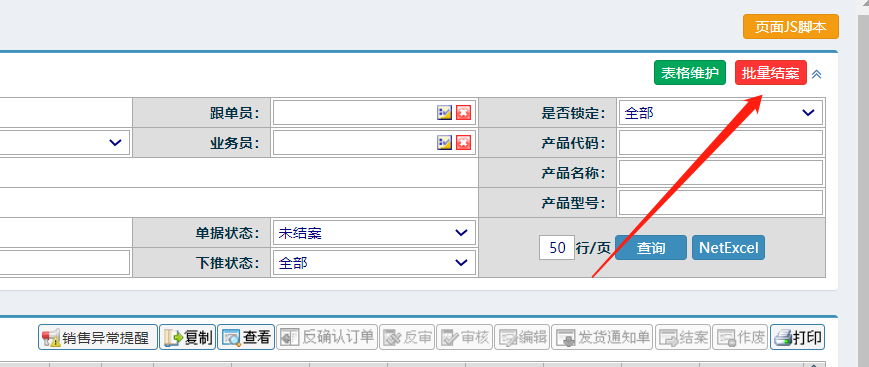Click the 复制 toolbar button
This screenshot has height=367, width=869.
tap(187, 337)
